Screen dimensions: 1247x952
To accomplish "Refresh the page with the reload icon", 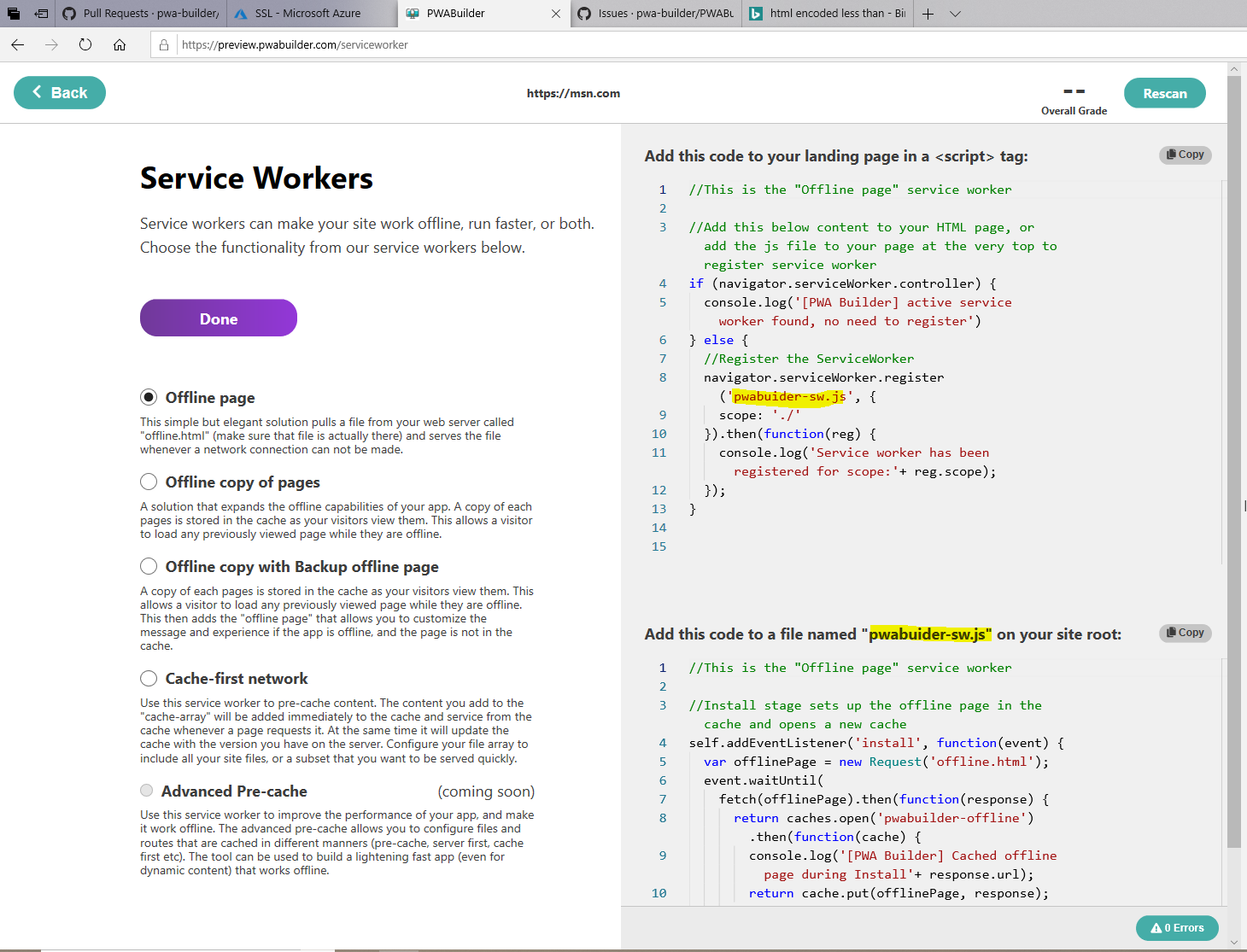I will [85, 45].
